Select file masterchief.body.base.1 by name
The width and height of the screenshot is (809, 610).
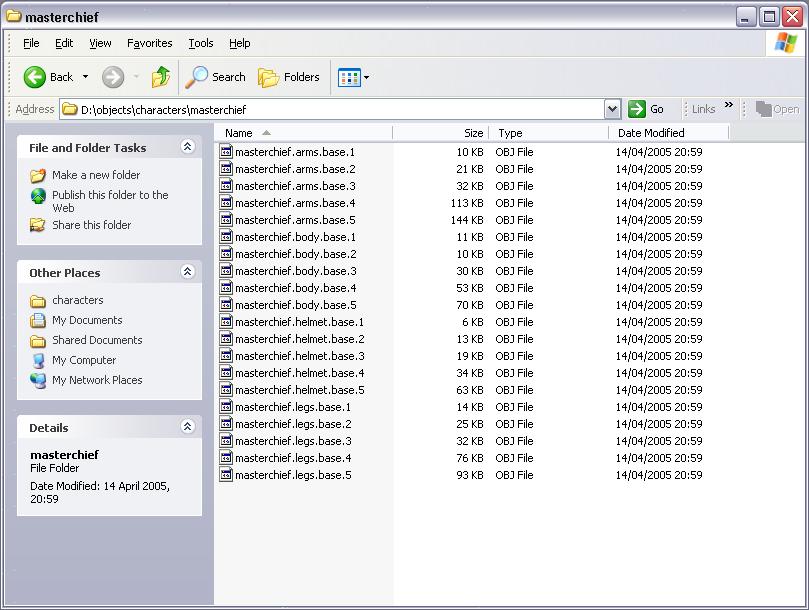tap(295, 237)
